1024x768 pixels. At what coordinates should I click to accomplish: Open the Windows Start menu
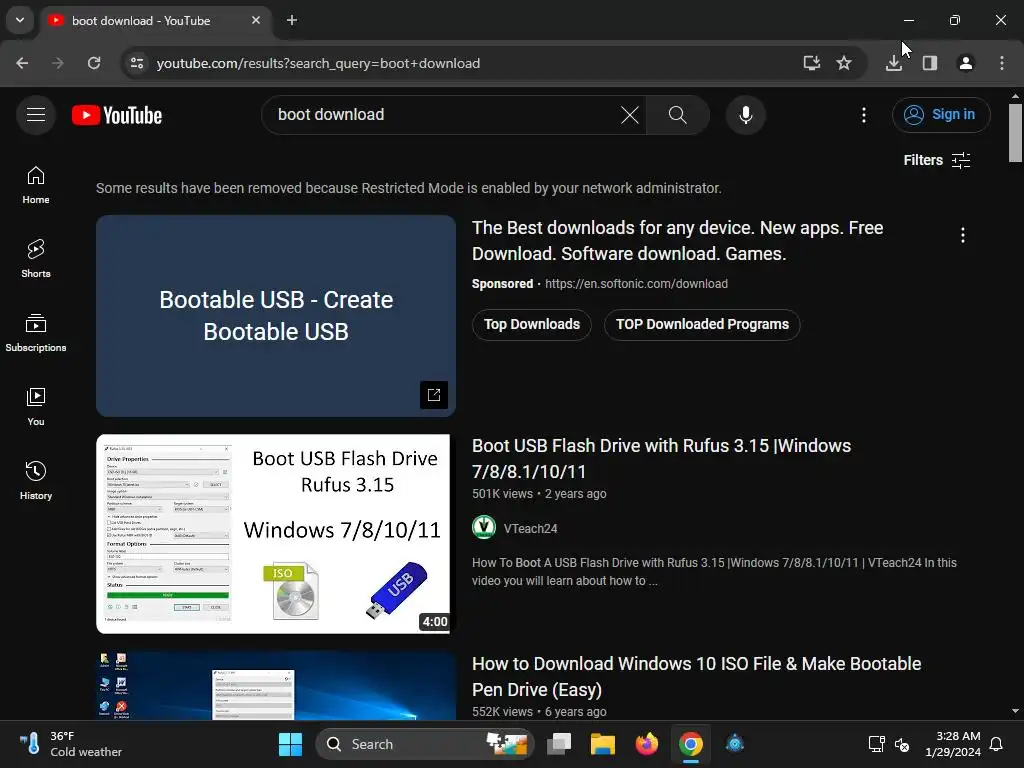click(x=290, y=744)
